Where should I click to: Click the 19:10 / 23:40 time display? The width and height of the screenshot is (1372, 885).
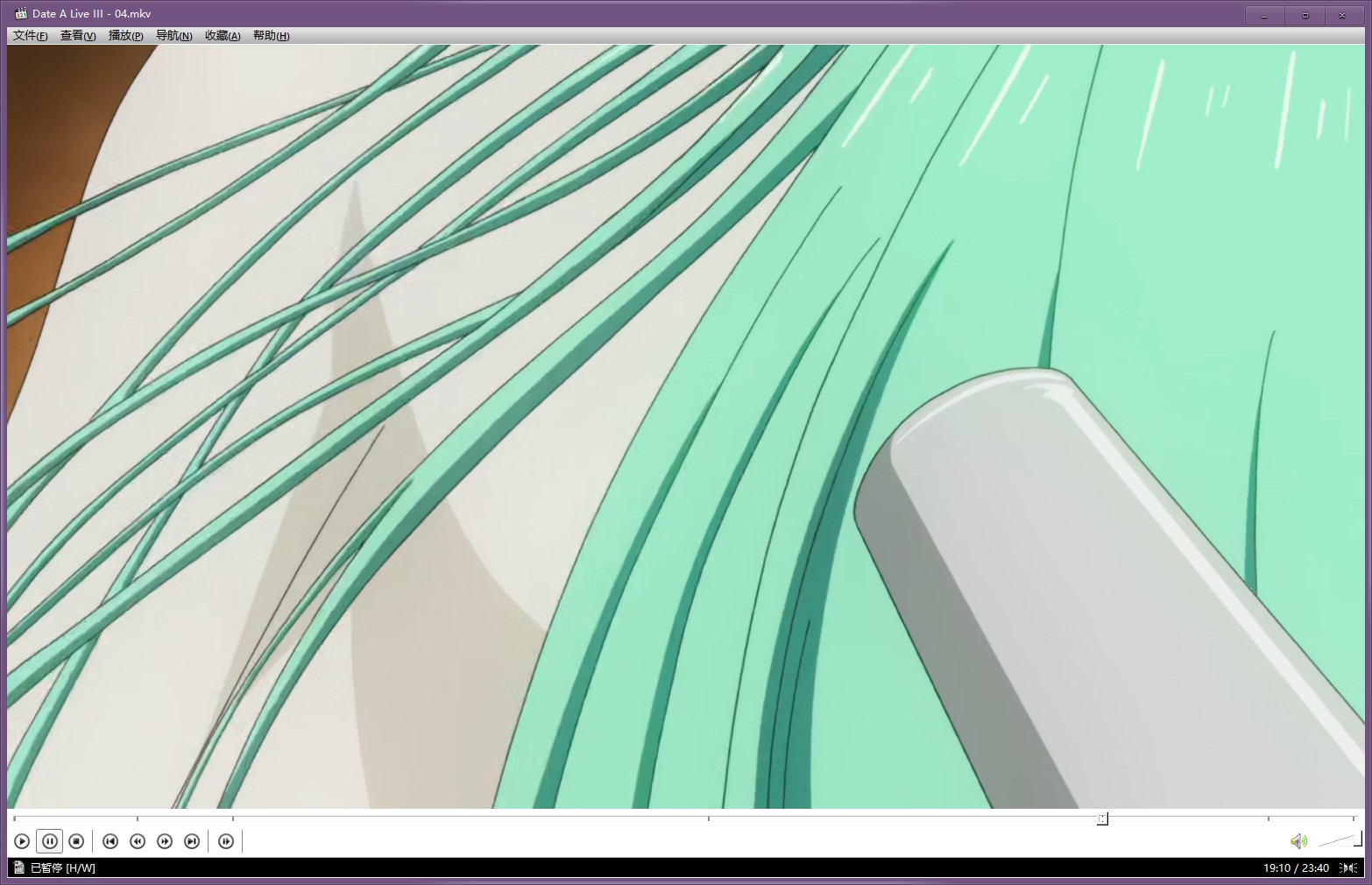(x=1296, y=867)
